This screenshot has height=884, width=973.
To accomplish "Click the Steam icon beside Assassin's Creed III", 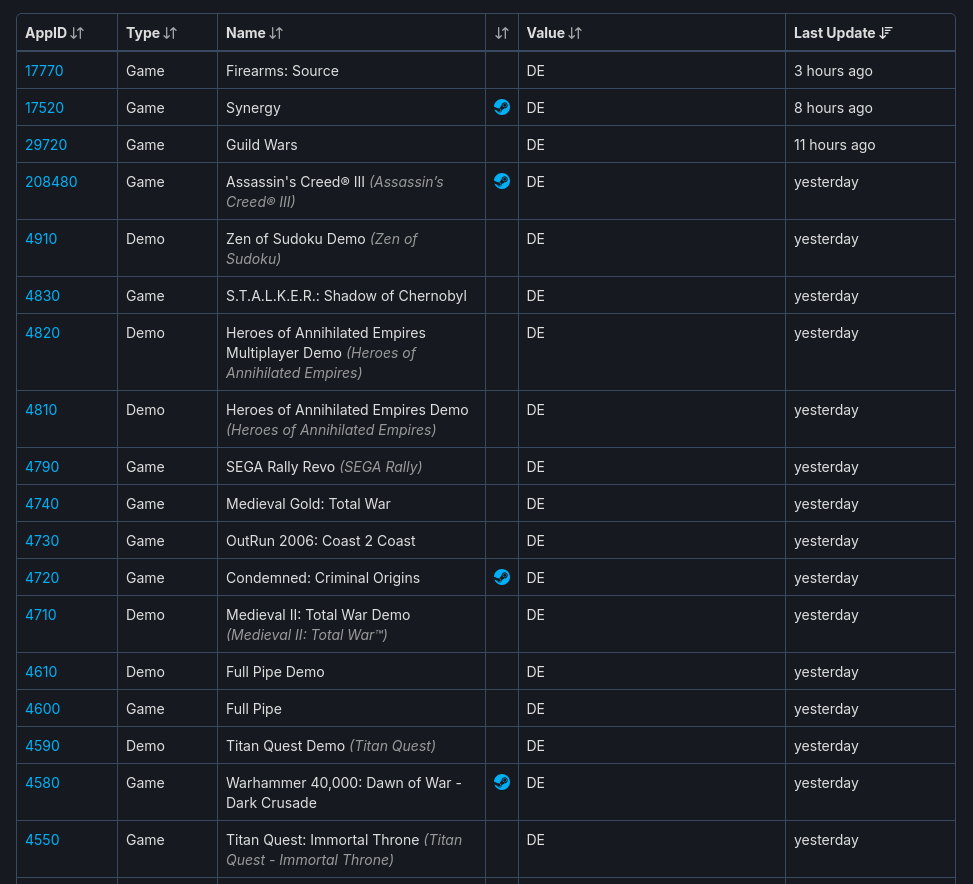I will click(502, 181).
